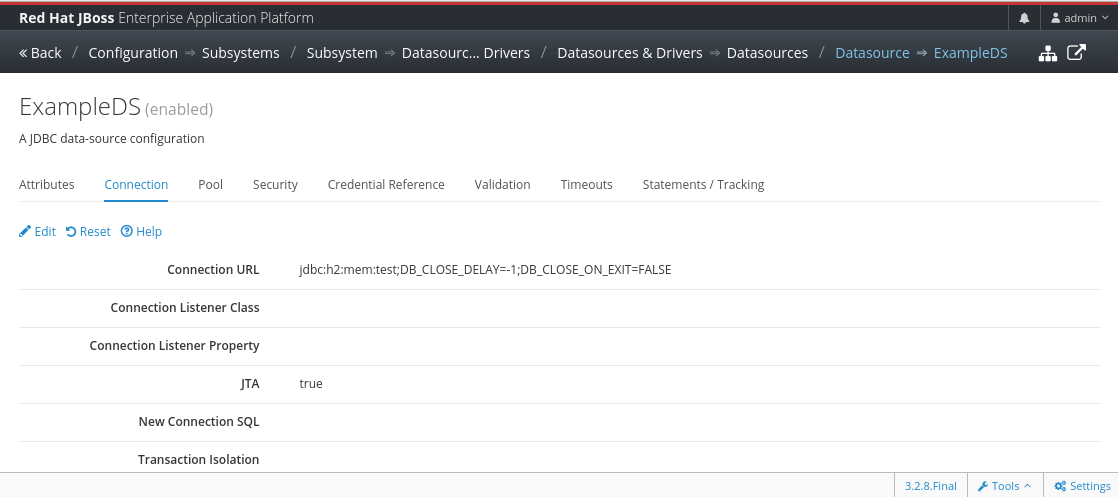
Task: Click the Subsystems breadcrumb entry
Action: 240,53
